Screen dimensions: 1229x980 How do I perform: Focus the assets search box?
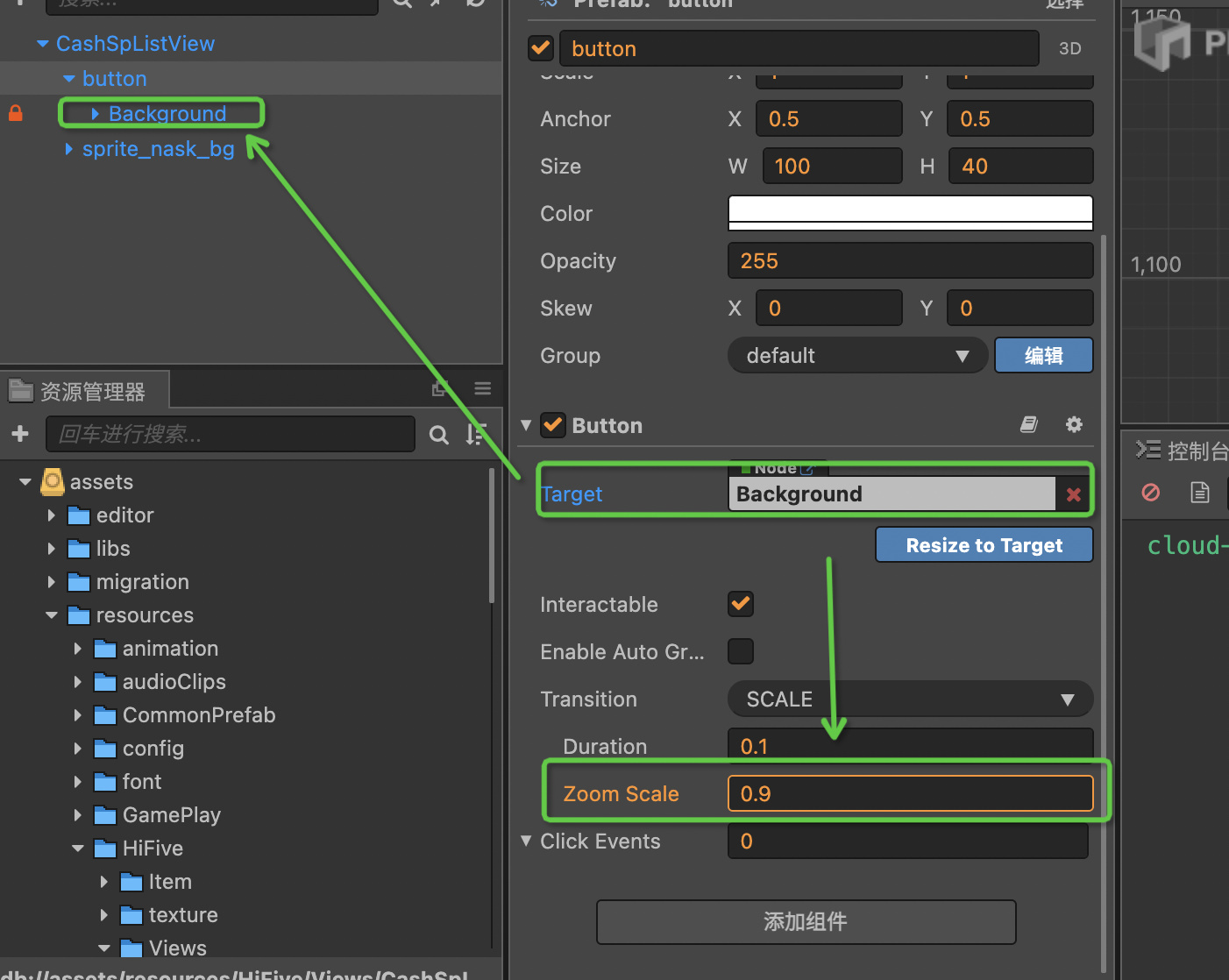pos(231,434)
